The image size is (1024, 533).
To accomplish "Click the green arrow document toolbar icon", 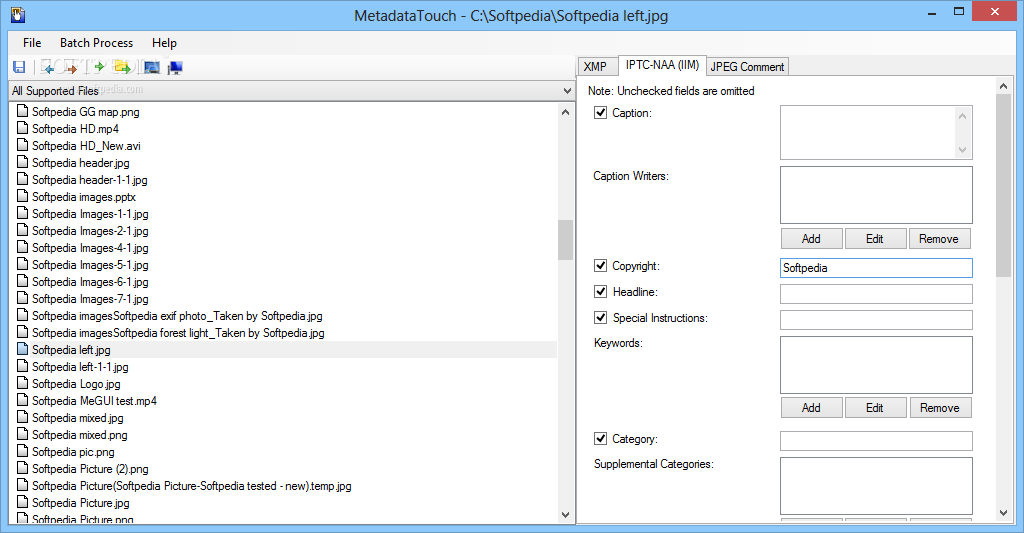I will (98, 67).
